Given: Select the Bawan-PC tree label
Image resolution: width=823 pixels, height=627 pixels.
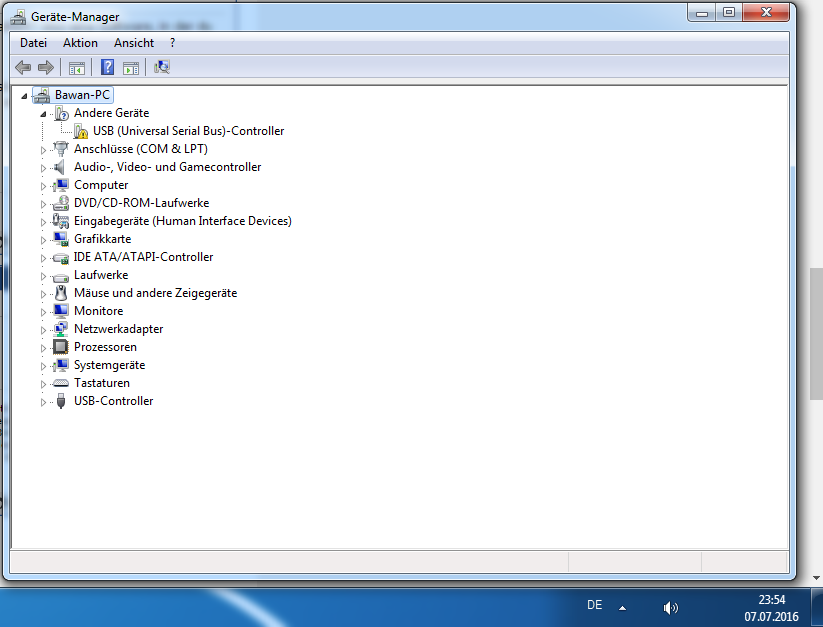Looking at the screenshot, I should [x=82, y=95].
